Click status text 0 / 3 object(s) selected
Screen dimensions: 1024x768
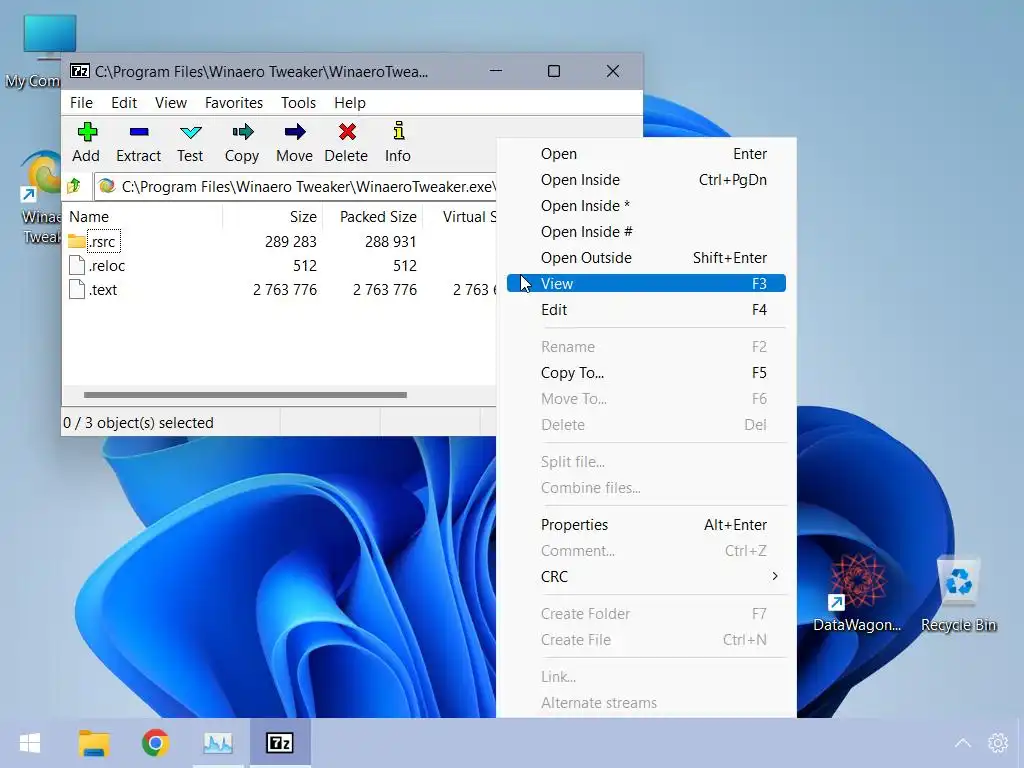click(x=138, y=423)
